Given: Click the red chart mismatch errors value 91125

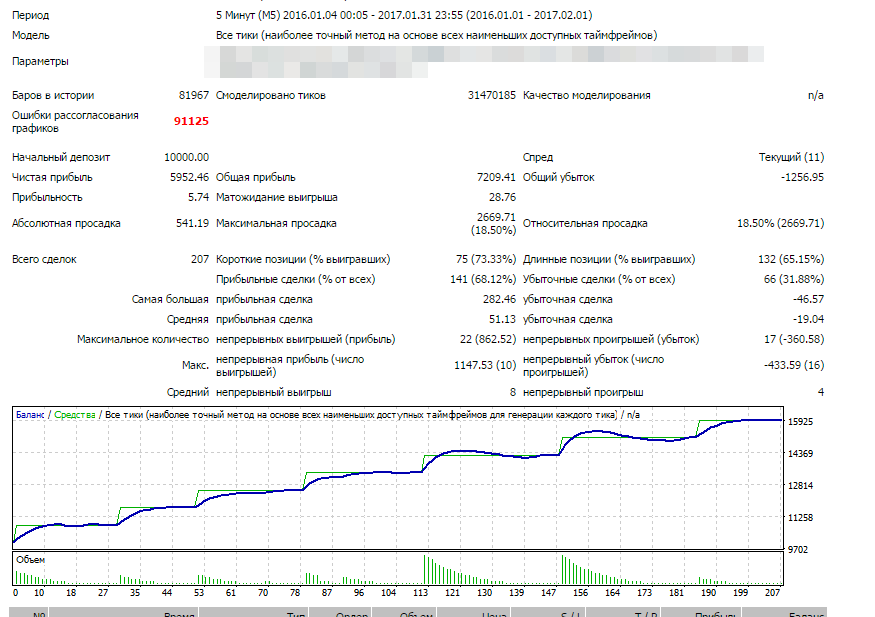Looking at the screenshot, I should (190, 121).
